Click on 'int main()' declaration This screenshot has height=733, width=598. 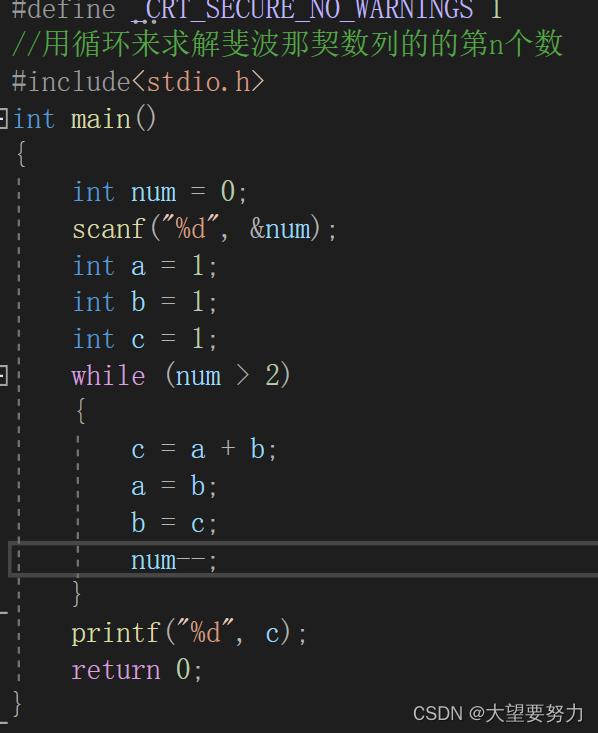tap(84, 119)
